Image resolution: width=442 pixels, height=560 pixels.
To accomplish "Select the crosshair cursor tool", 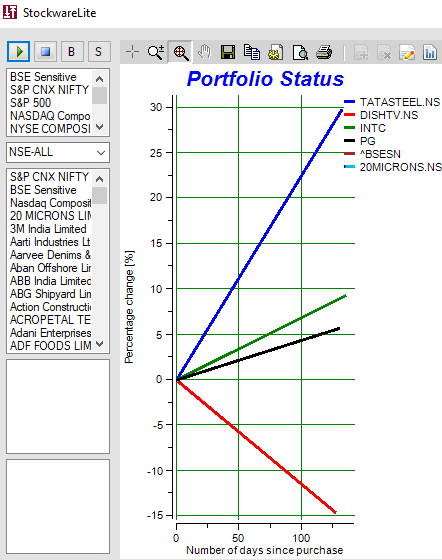I will point(132,52).
